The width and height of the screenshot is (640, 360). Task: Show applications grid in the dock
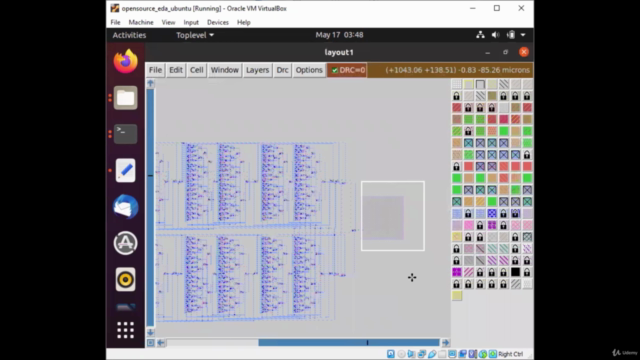tap(125, 330)
